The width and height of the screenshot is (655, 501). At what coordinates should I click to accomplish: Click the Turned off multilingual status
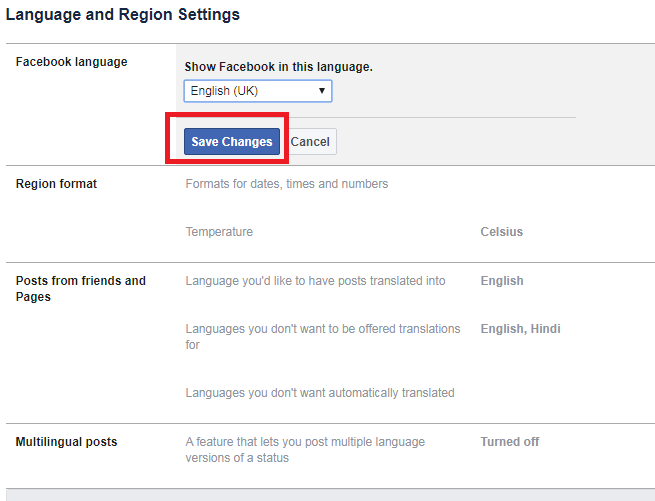[x=510, y=442]
